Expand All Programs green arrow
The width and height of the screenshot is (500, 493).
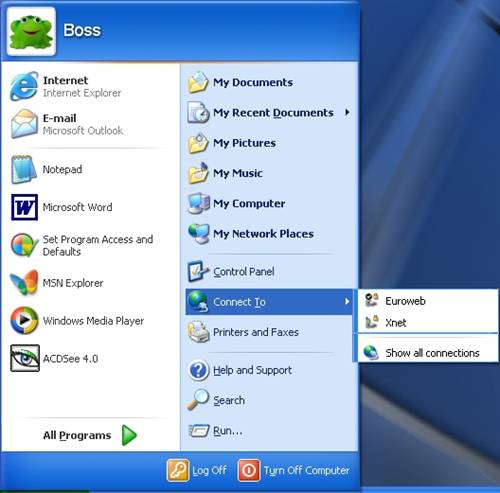[x=129, y=435]
